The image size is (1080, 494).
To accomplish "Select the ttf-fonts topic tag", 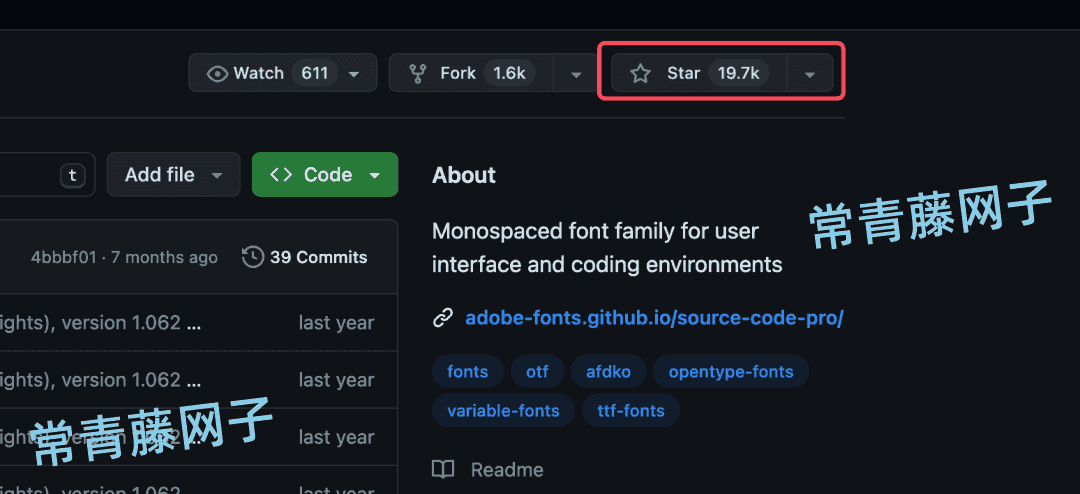I will (631, 411).
